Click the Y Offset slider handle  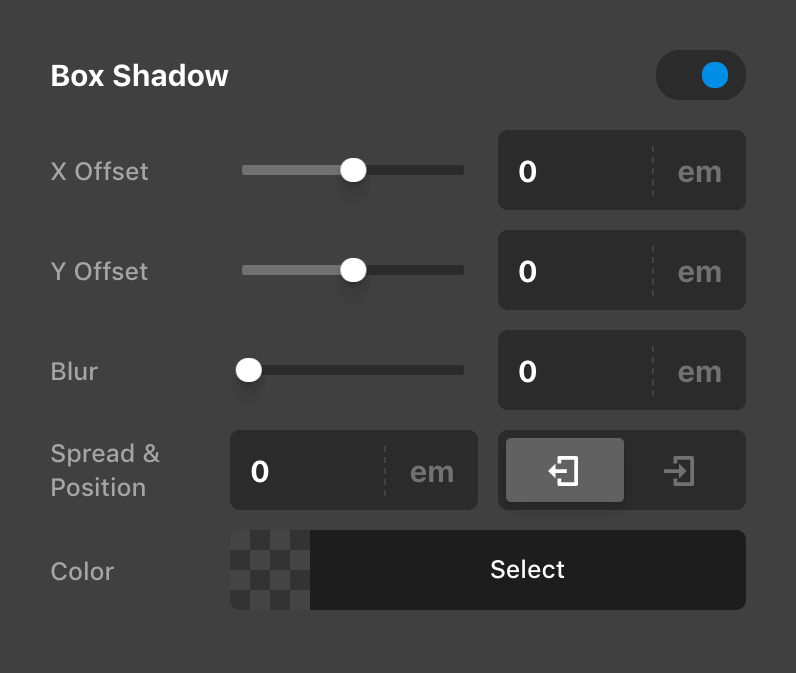pyautogui.click(x=353, y=270)
